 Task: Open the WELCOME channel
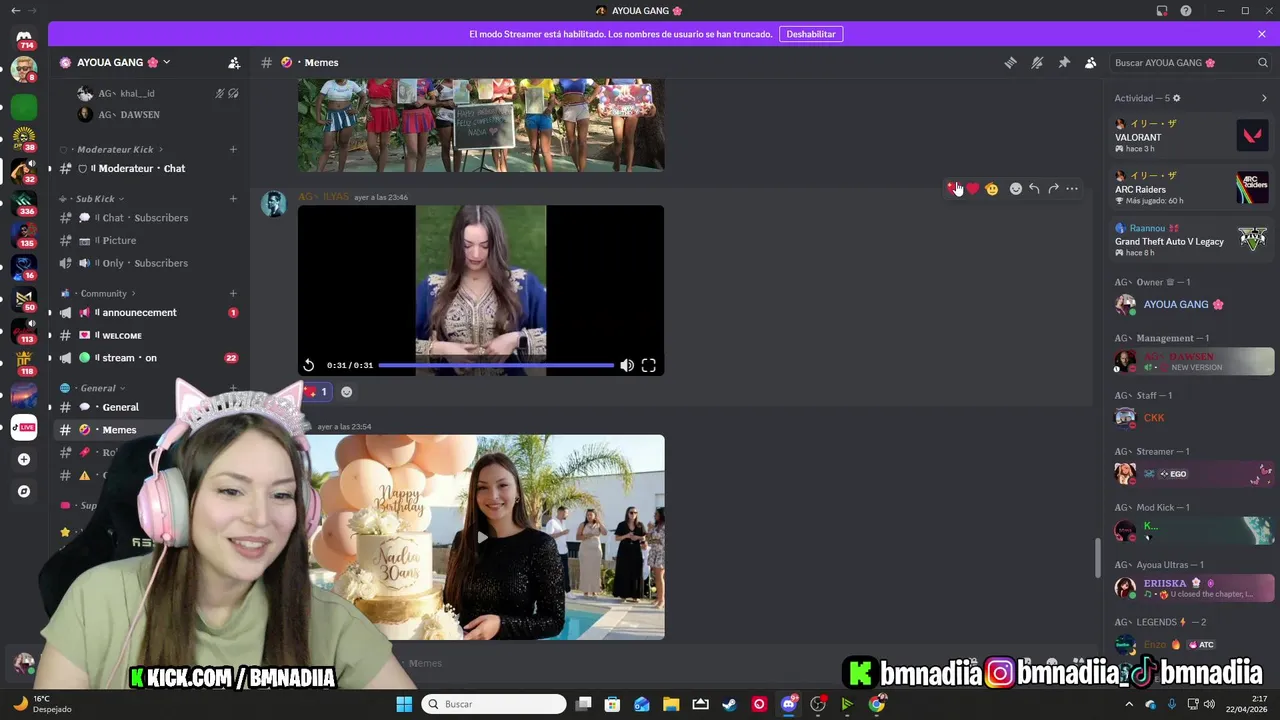click(x=149, y=335)
